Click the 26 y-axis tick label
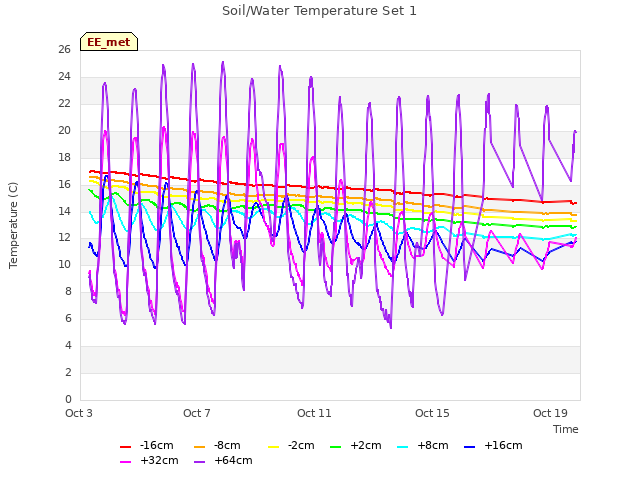The width and height of the screenshot is (640, 480). coord(64,49)
